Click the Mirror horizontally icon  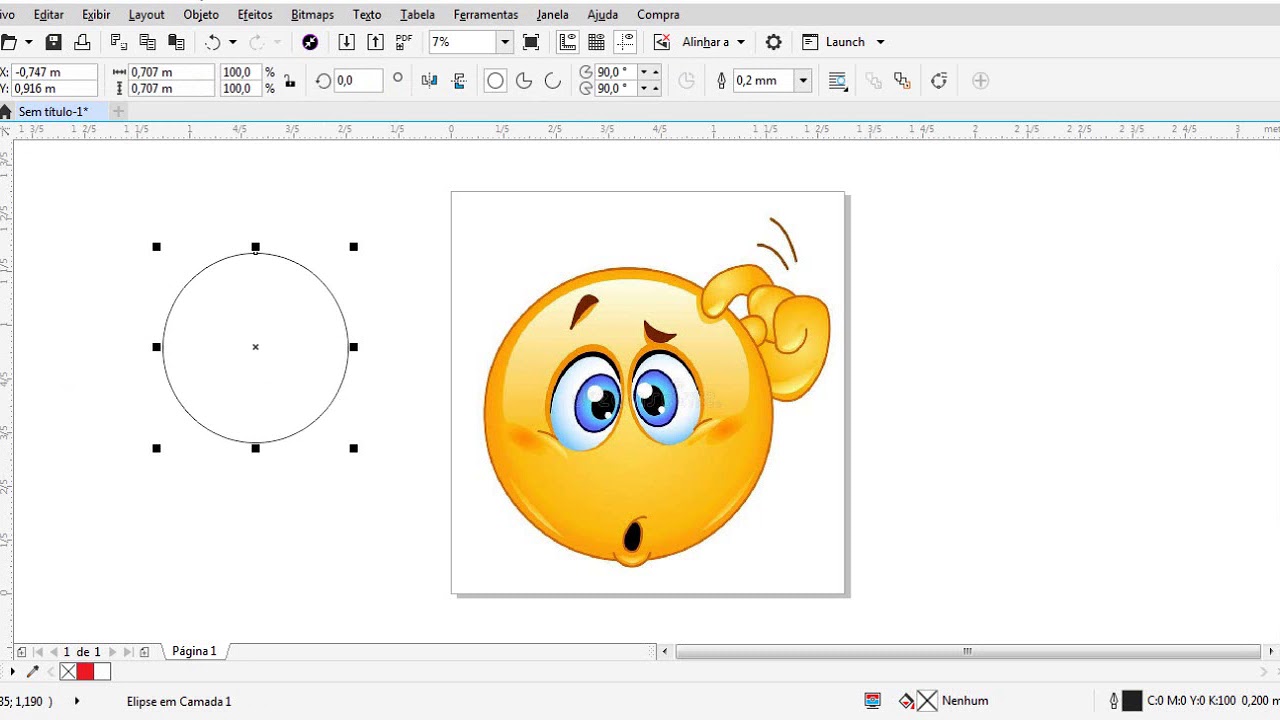pos(430,81)
